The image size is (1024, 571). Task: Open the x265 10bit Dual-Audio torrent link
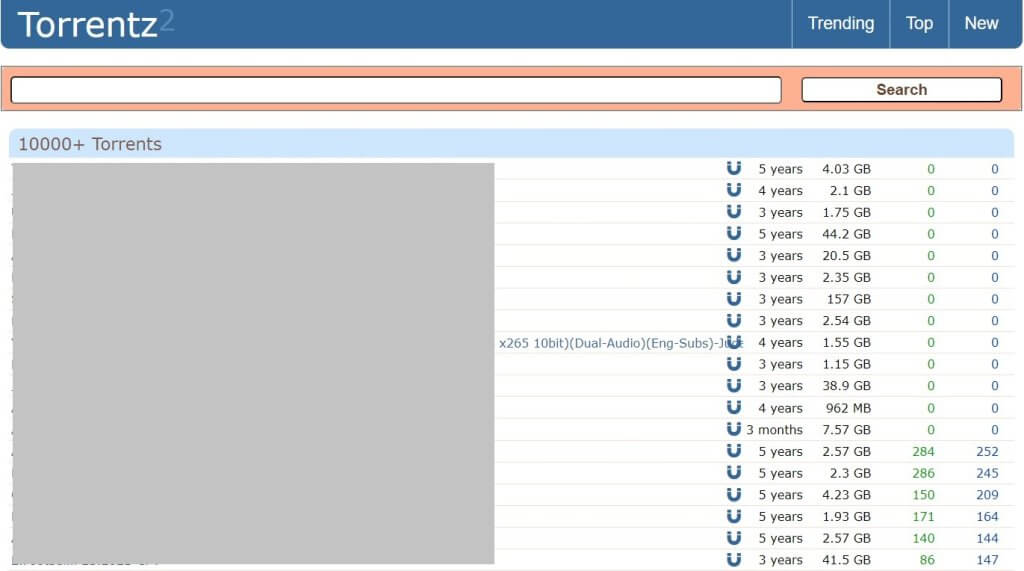pos(620,343)
